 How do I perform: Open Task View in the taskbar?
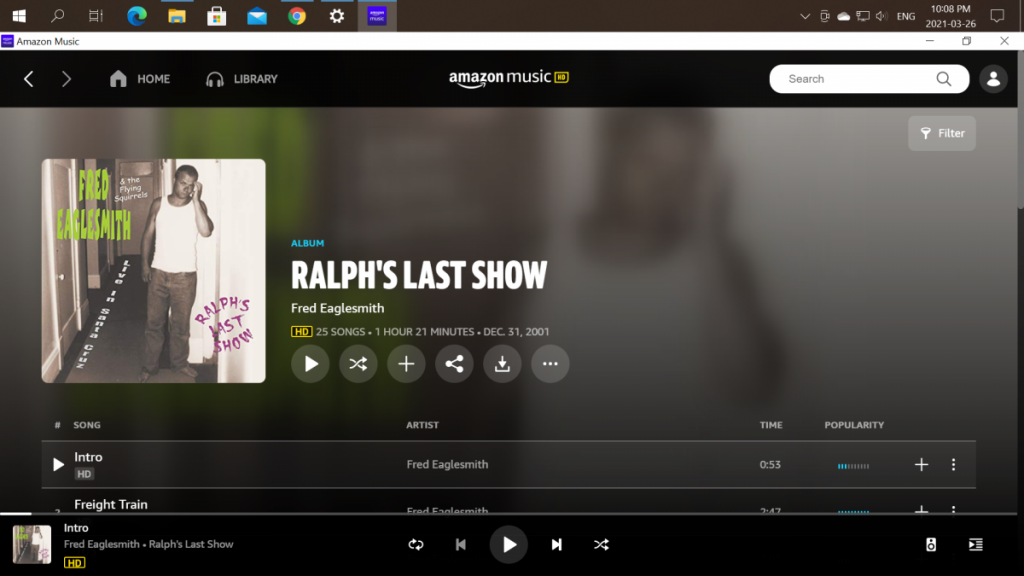click(96, 16)
